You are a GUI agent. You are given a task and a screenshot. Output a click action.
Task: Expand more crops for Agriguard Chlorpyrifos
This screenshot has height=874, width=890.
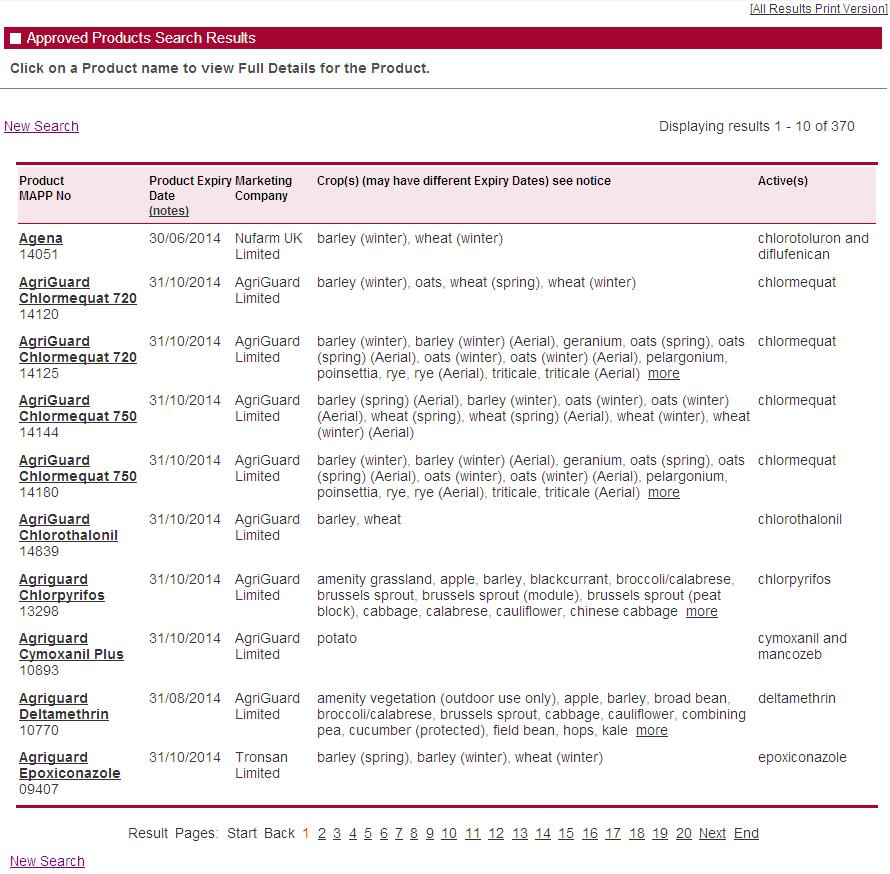(701, 611)
